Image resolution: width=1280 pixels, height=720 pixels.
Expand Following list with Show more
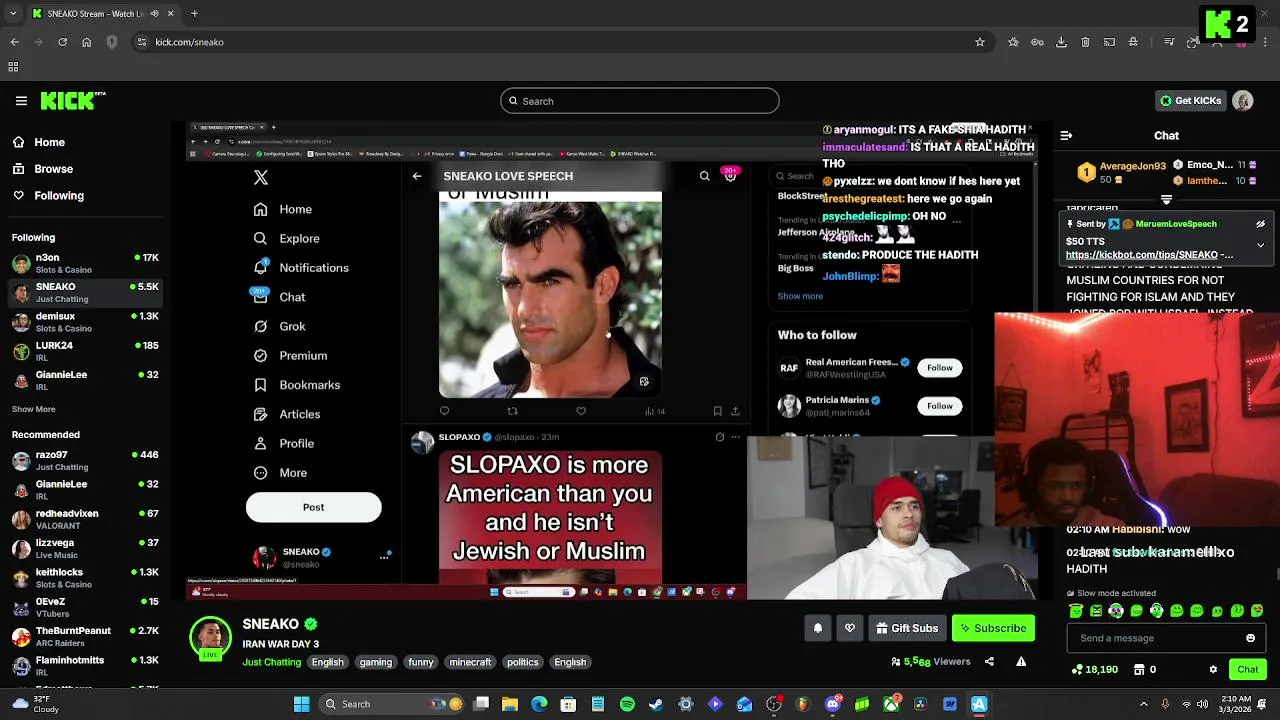point(33,409)
